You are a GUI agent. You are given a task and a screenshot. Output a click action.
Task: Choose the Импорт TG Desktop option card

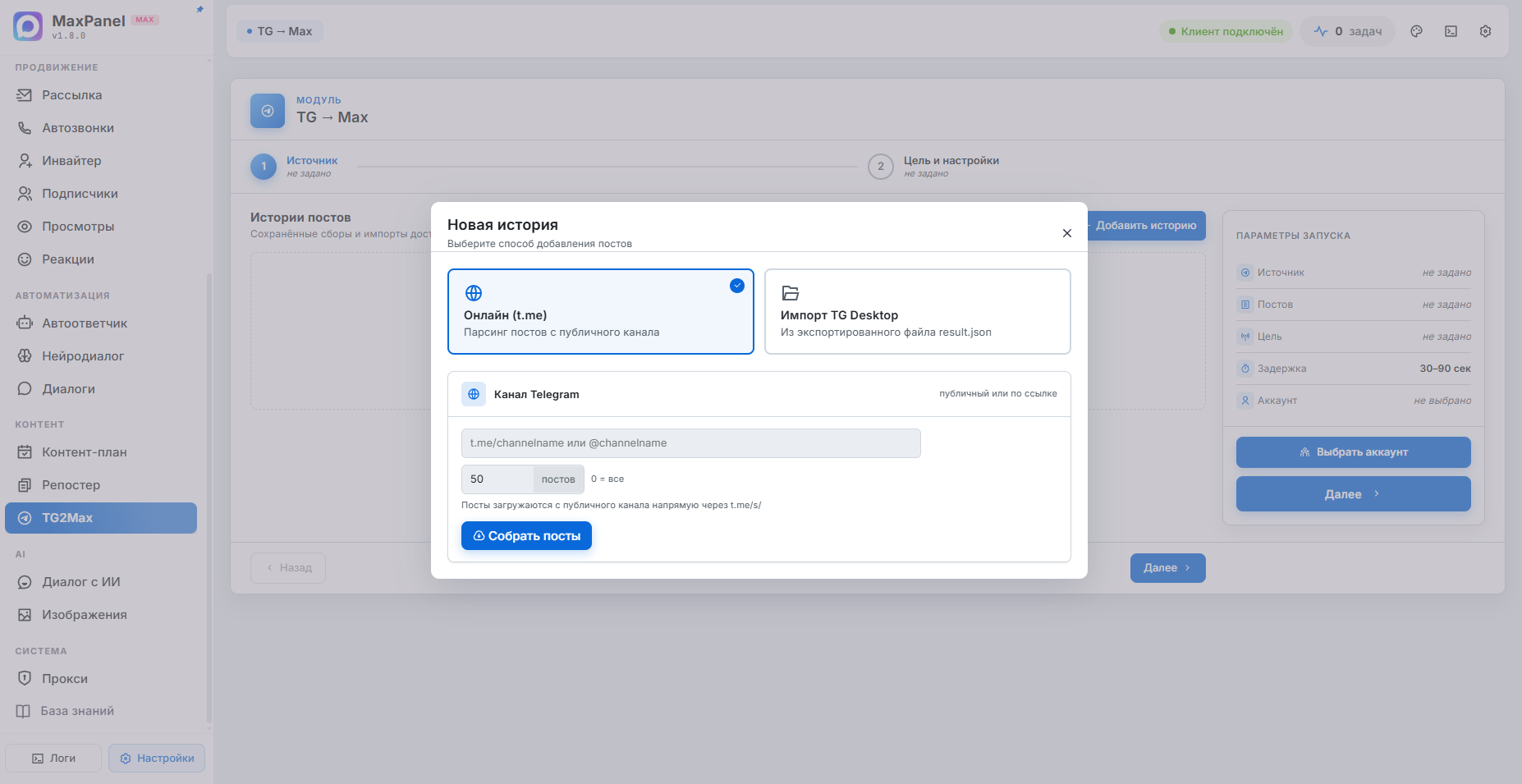coord(918,311)
